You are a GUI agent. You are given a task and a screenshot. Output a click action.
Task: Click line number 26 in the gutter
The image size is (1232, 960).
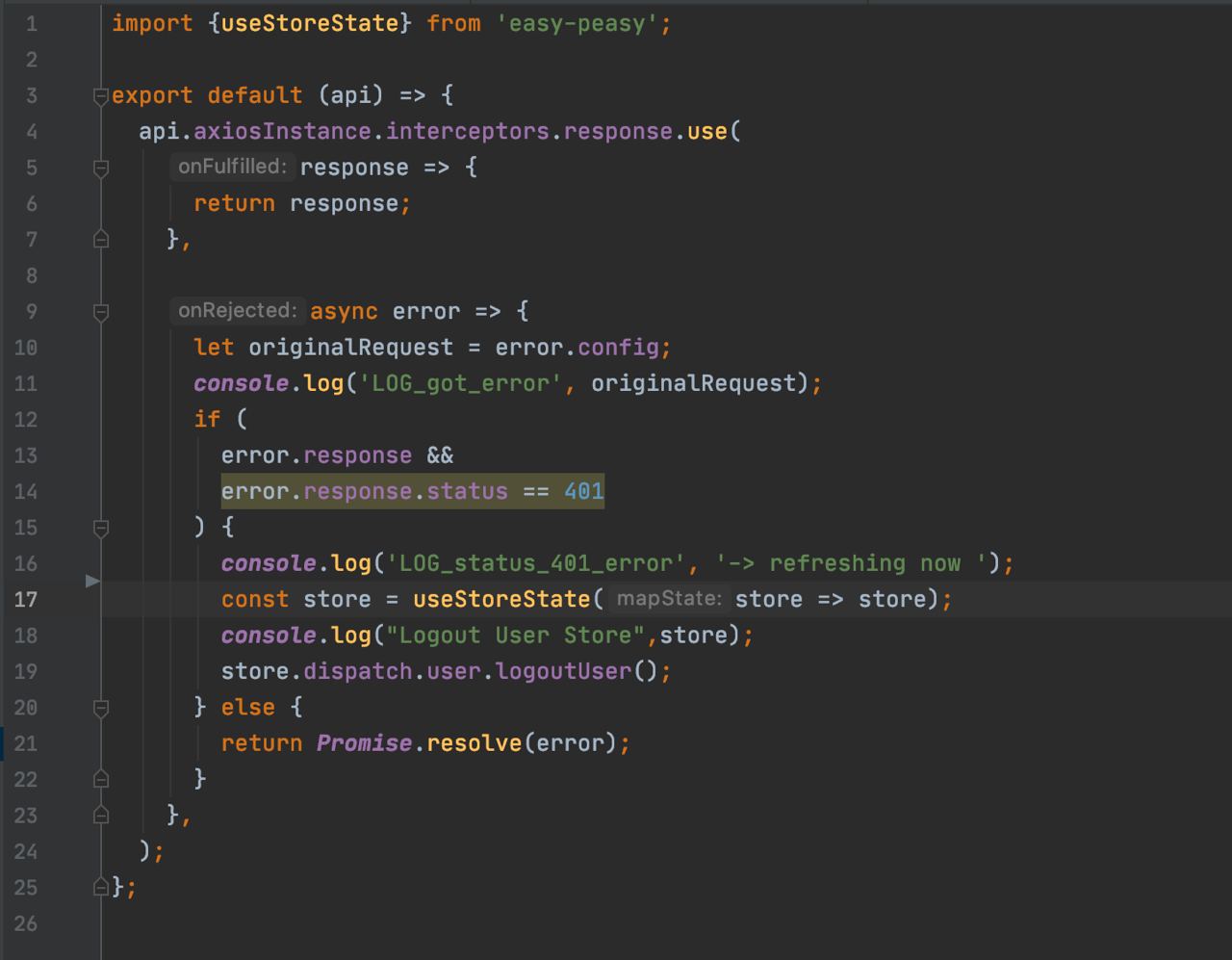(26, 923)
